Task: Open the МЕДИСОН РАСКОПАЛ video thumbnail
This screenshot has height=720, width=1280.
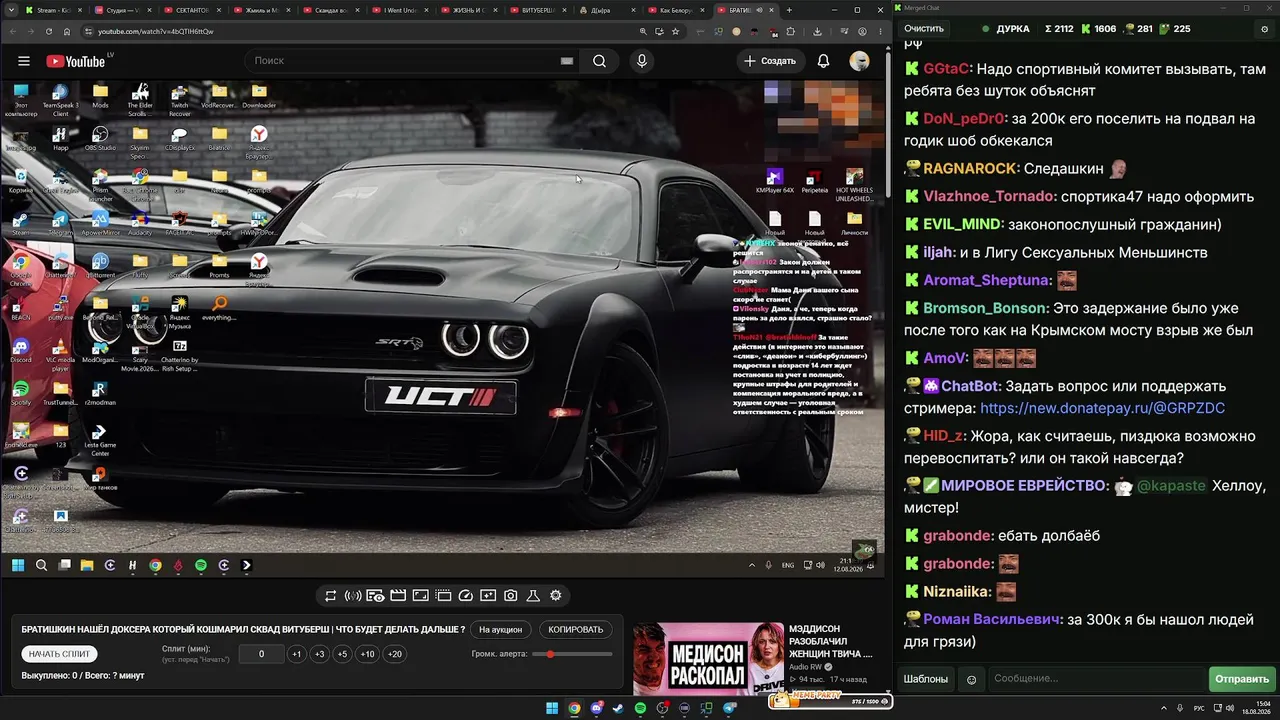Action: pos(708,659)
